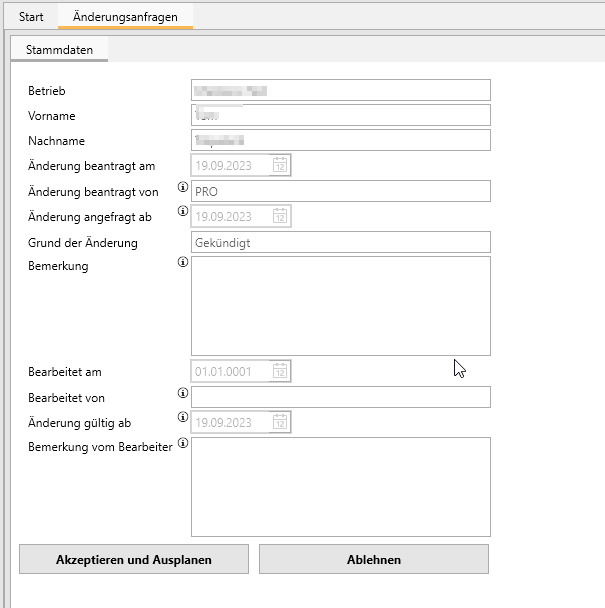Click the Grund der Änderung field
605x608 pixels.
[341, 242]
